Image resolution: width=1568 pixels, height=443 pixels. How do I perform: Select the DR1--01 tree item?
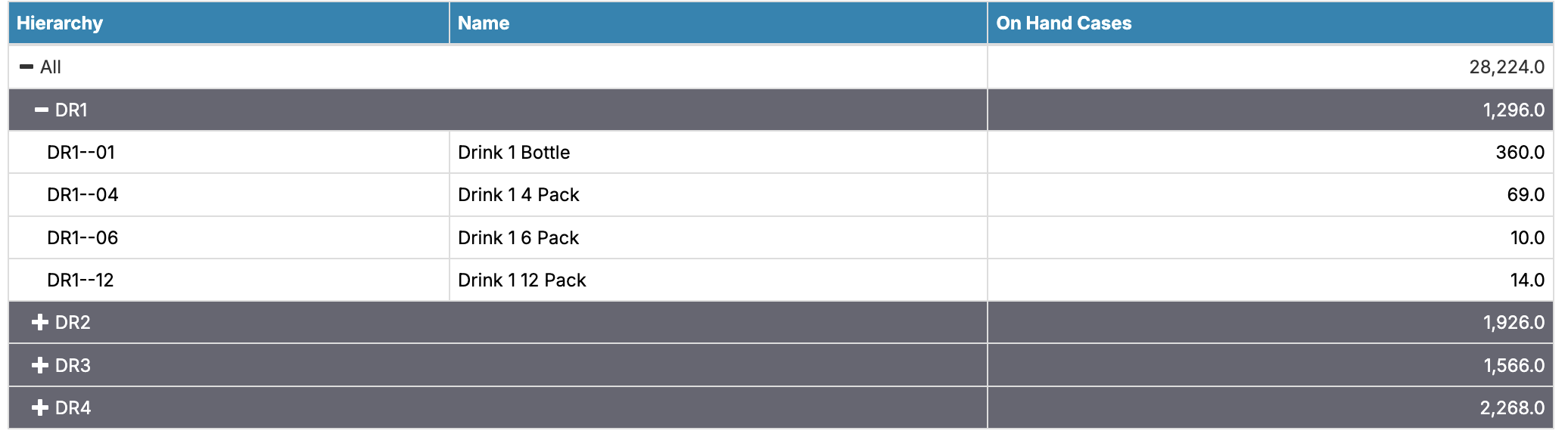point(81,153)
